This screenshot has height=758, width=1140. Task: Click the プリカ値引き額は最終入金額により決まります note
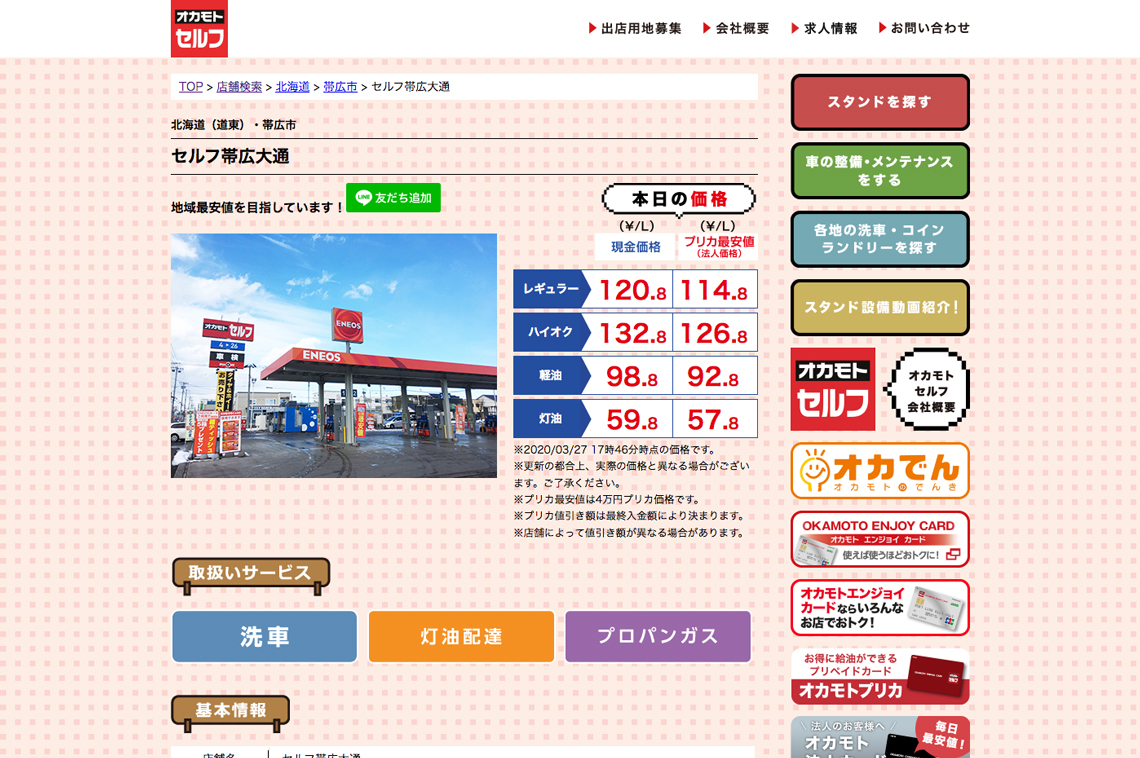pyautogui.click(x=629, y=516)
